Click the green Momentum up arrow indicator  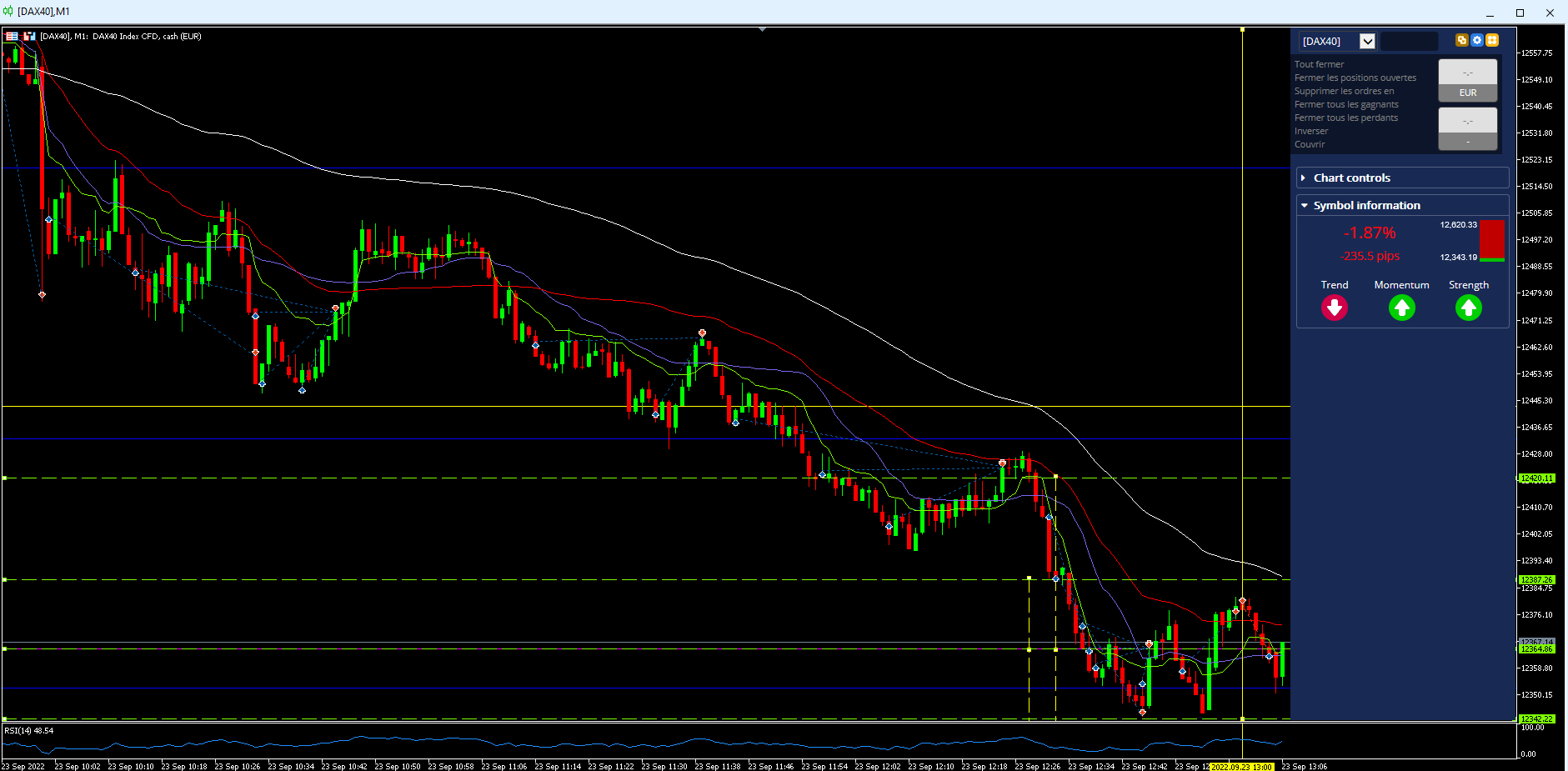pyautogui.click(x=1401, y=308)
